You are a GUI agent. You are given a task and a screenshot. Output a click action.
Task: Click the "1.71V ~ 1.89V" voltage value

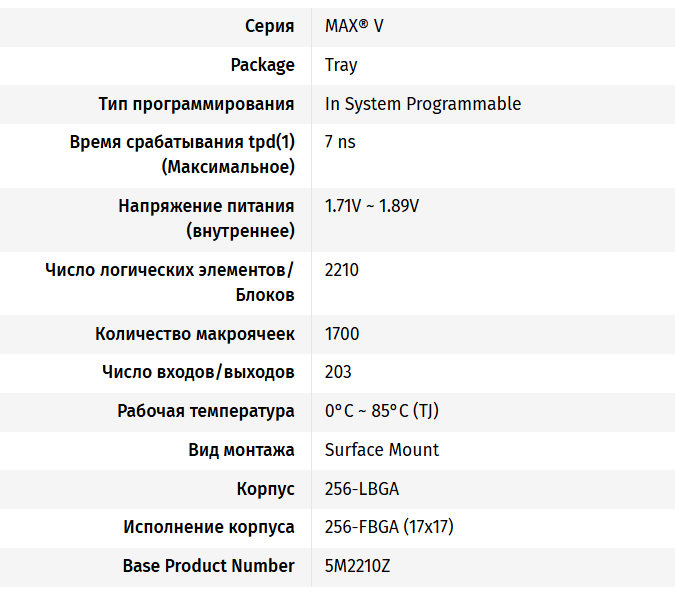tap(372, 206)
